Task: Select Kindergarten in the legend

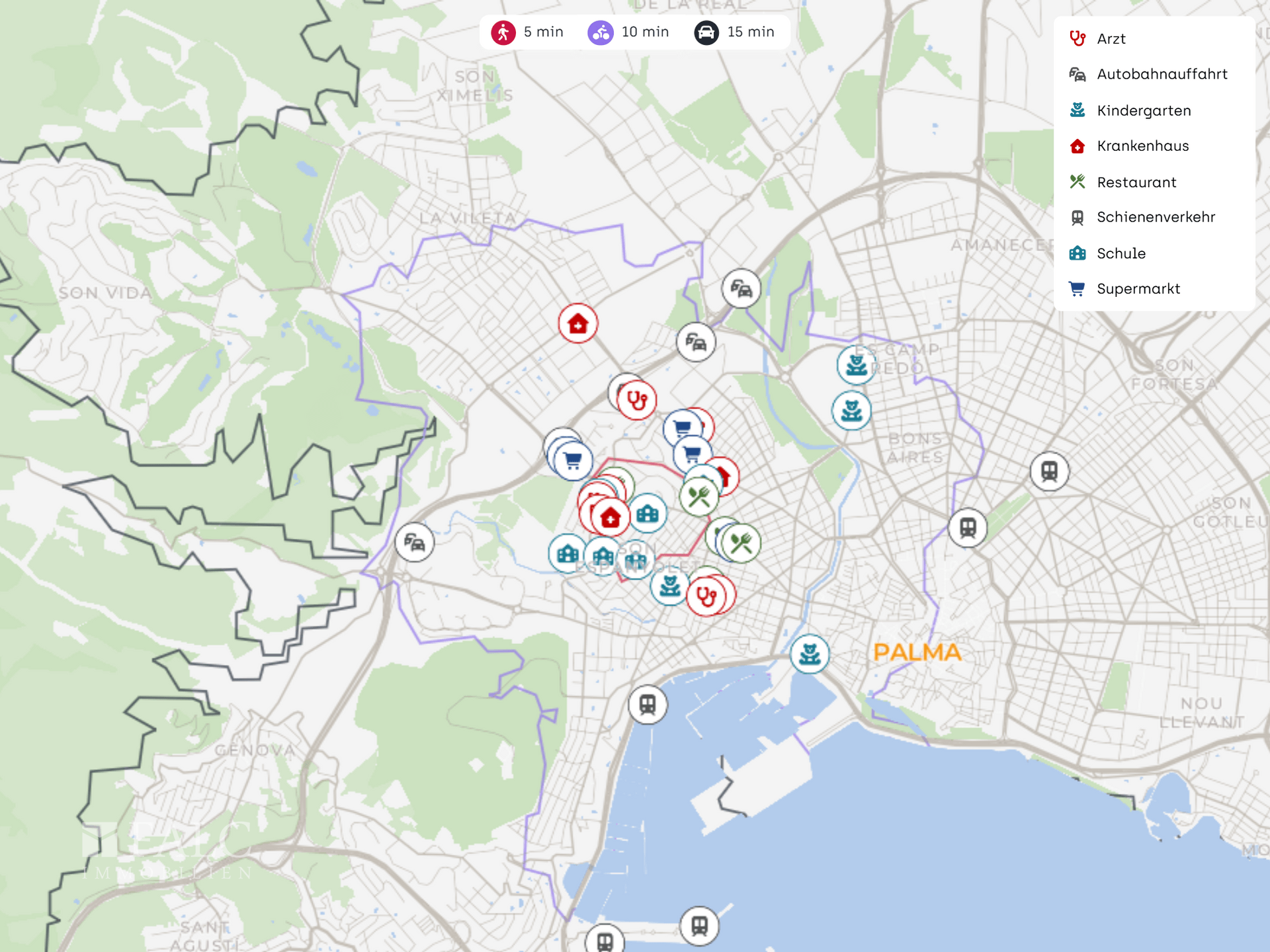Action: (x=1143, y=110)
